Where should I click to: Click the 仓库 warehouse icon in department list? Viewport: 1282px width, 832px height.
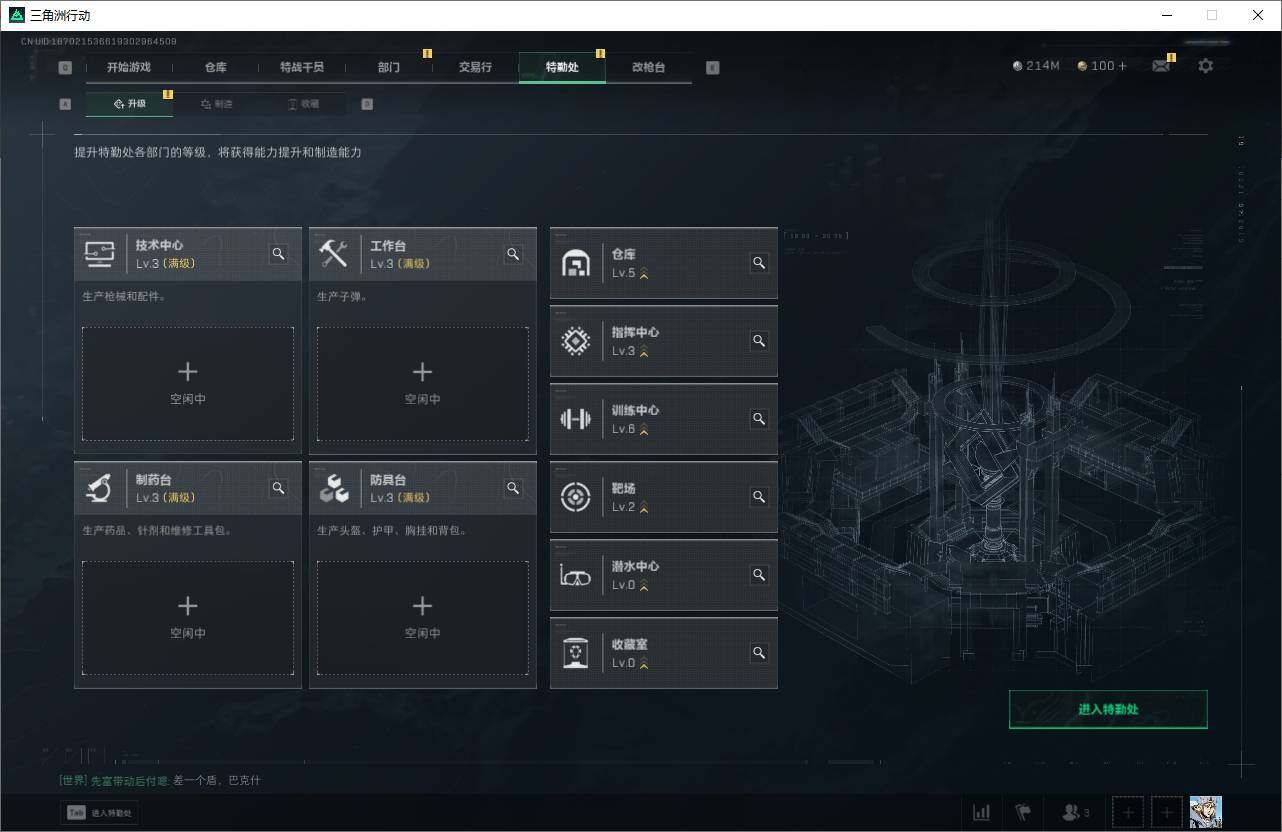pyautogui.click(x=576, y=263)
